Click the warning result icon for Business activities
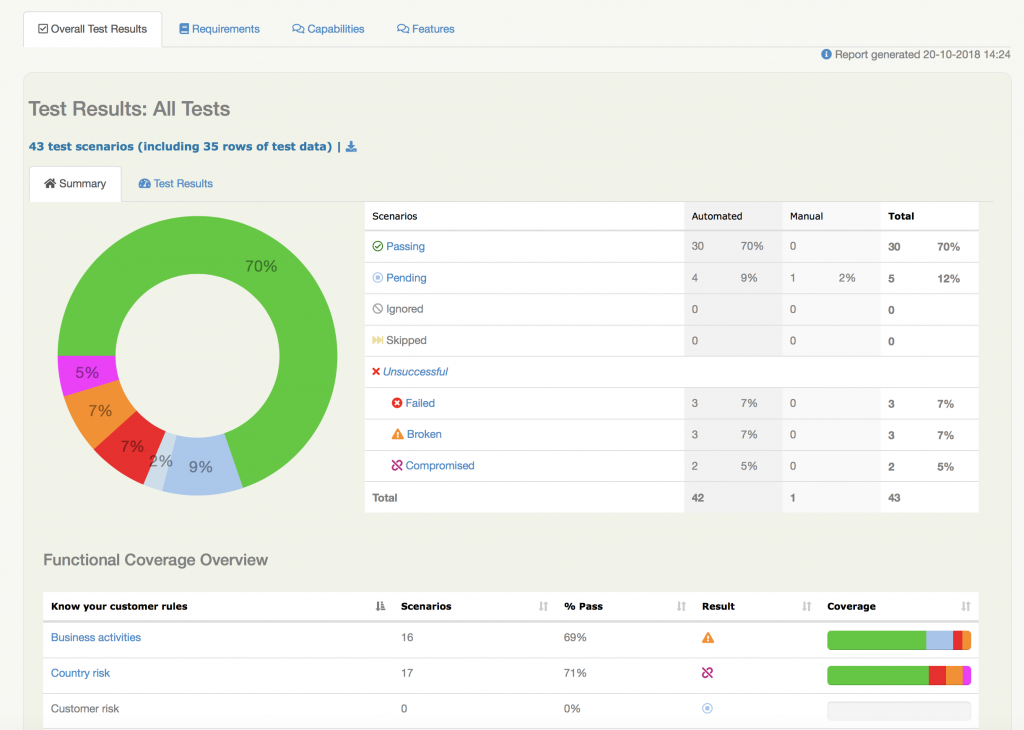Image resolution: width=1024 pixels, height=730 pixels. pyautogui.click(x=708, y=638)
